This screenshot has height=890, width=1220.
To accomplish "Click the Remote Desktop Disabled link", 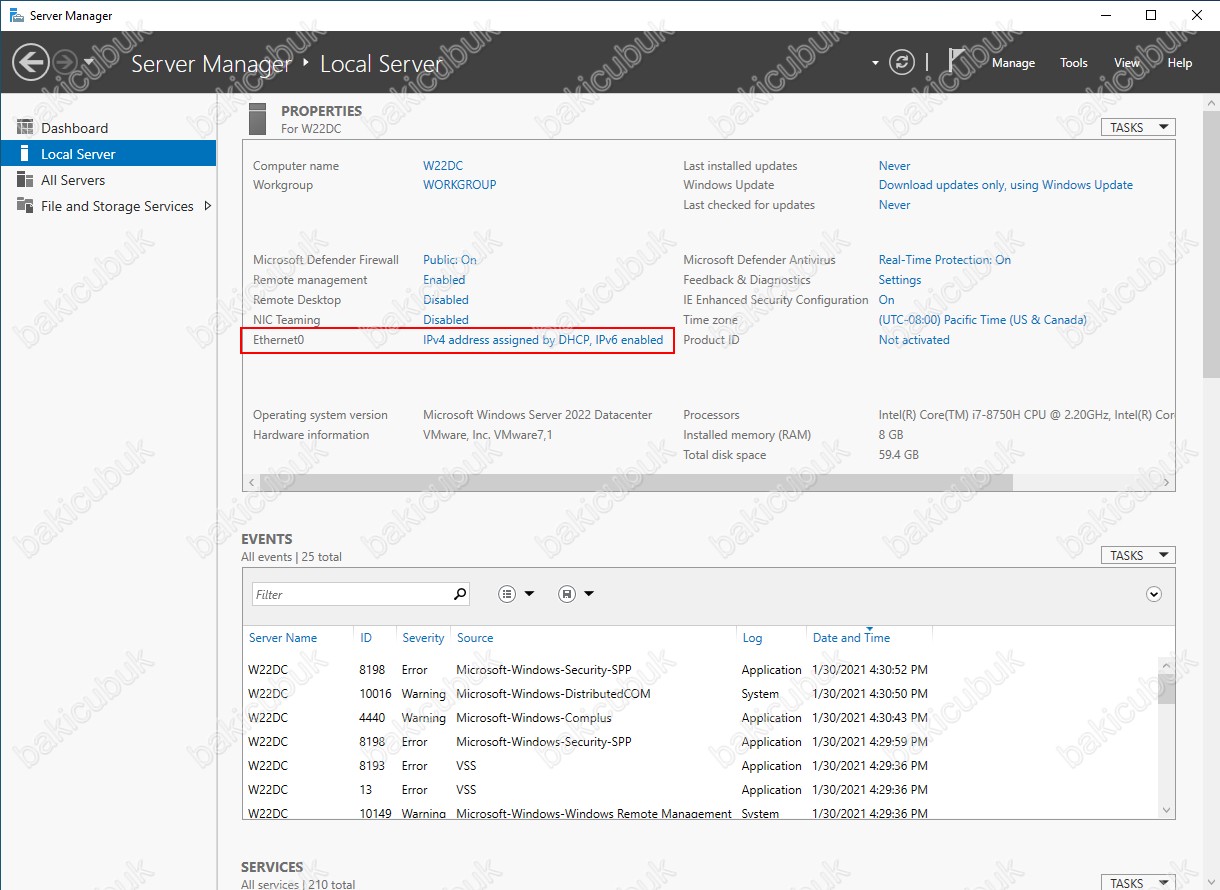I will click(446, 300).
